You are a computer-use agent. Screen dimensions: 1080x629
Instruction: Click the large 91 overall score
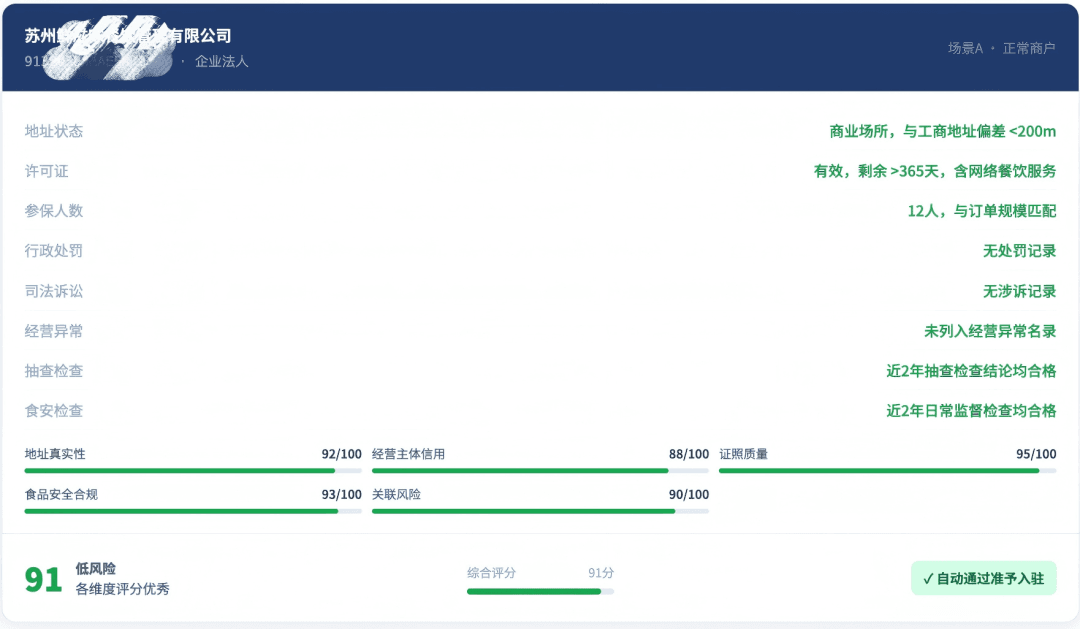43,579
